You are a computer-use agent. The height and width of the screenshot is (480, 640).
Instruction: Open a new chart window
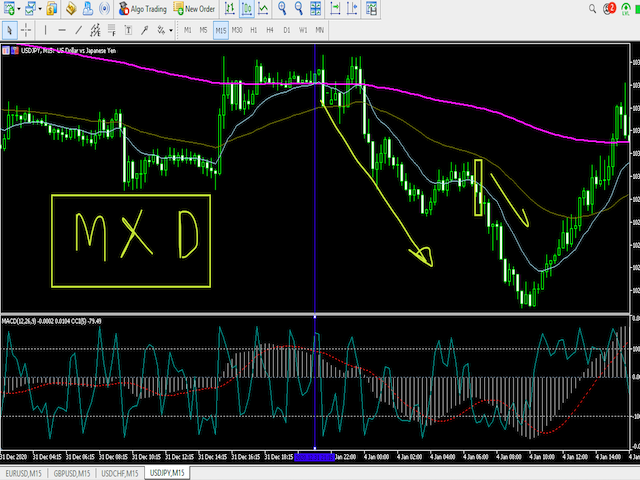(x=9, y=8)
